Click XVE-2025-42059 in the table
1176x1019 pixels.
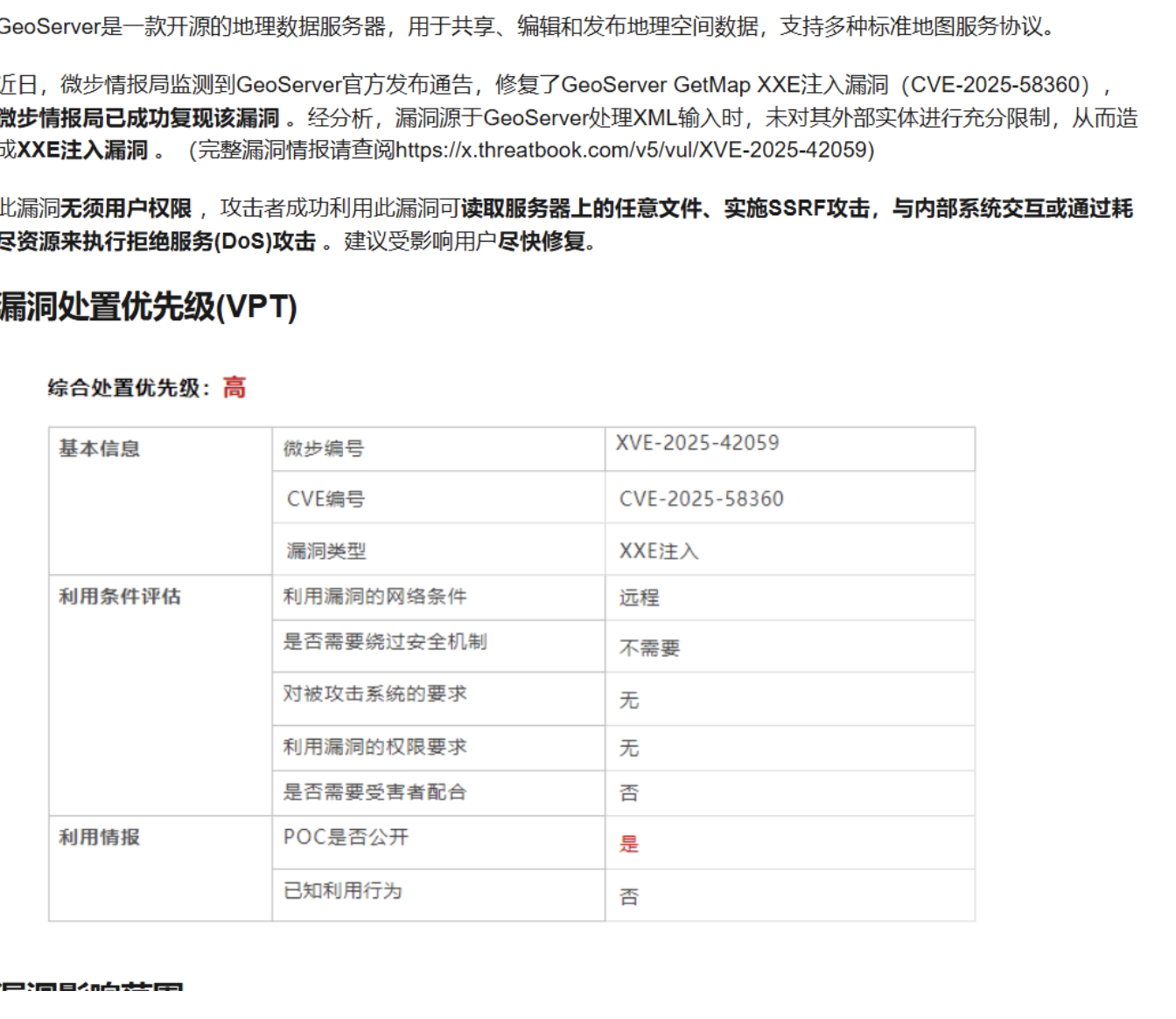pos(697,443)
